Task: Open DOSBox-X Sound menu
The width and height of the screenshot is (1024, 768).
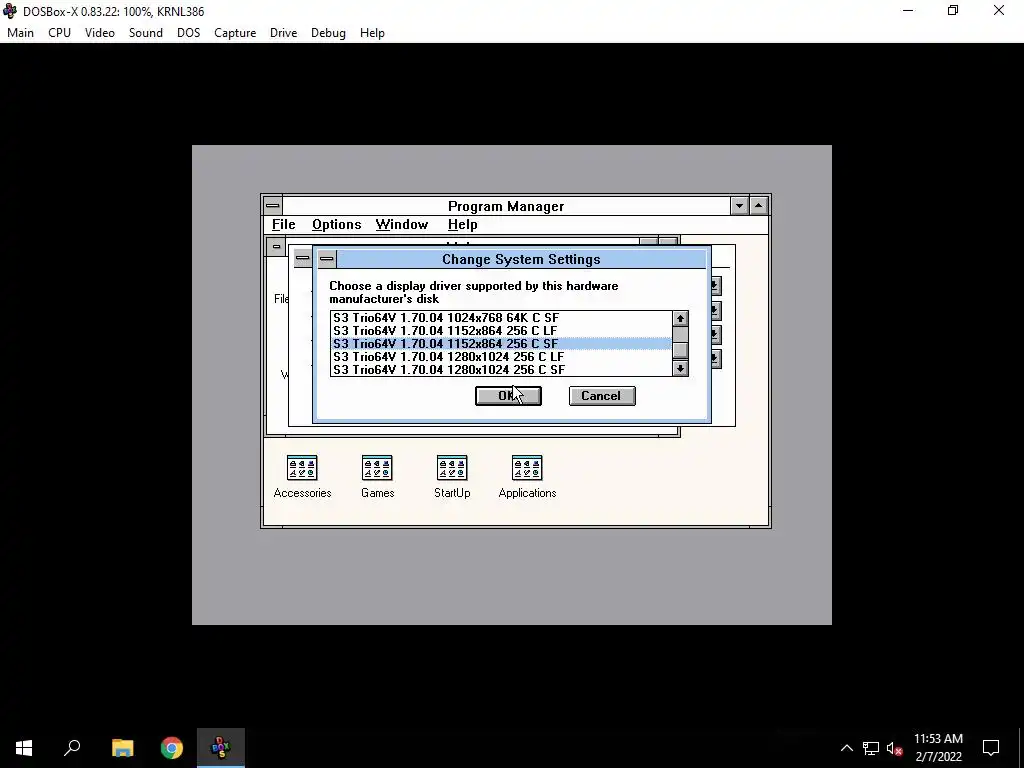Action: pos(146,33)
